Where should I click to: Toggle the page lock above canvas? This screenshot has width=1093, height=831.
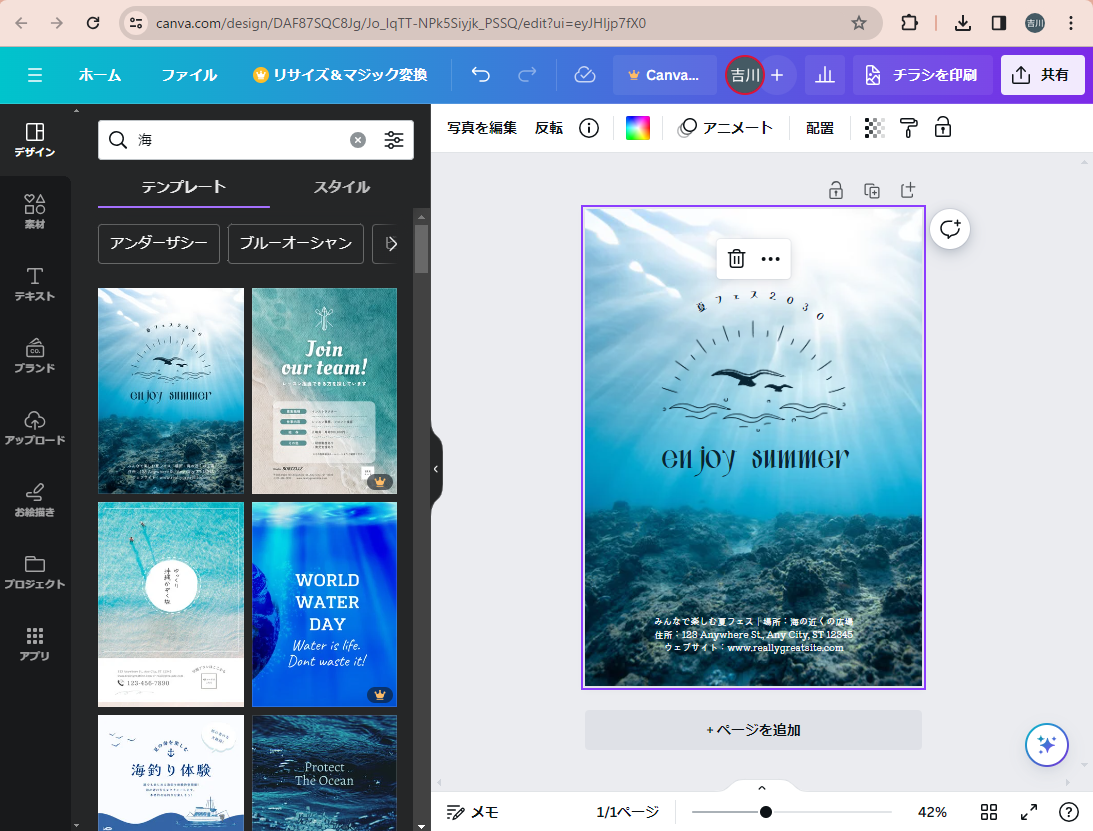point(836,191)
